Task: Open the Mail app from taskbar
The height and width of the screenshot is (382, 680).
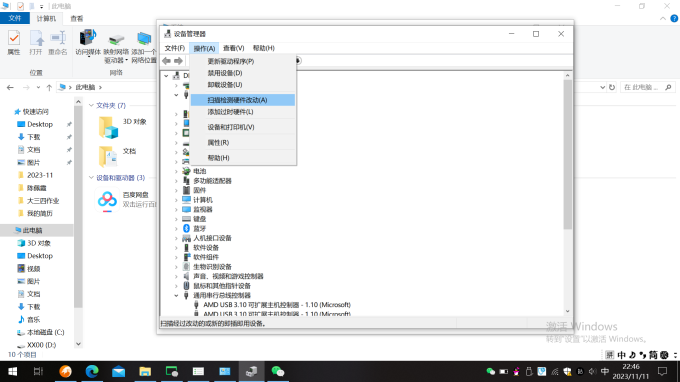Action: coord(118,372)
